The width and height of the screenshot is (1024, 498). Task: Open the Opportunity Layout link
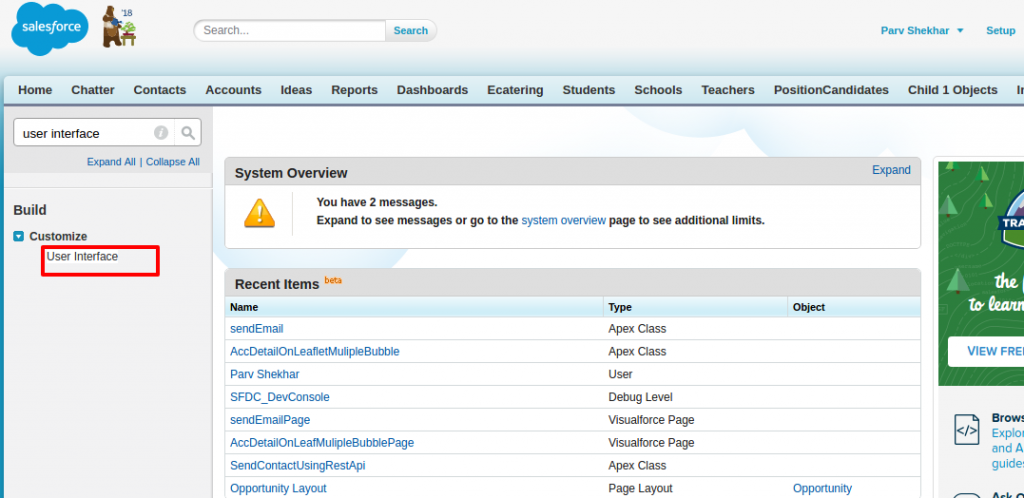[x=278, y=489]
